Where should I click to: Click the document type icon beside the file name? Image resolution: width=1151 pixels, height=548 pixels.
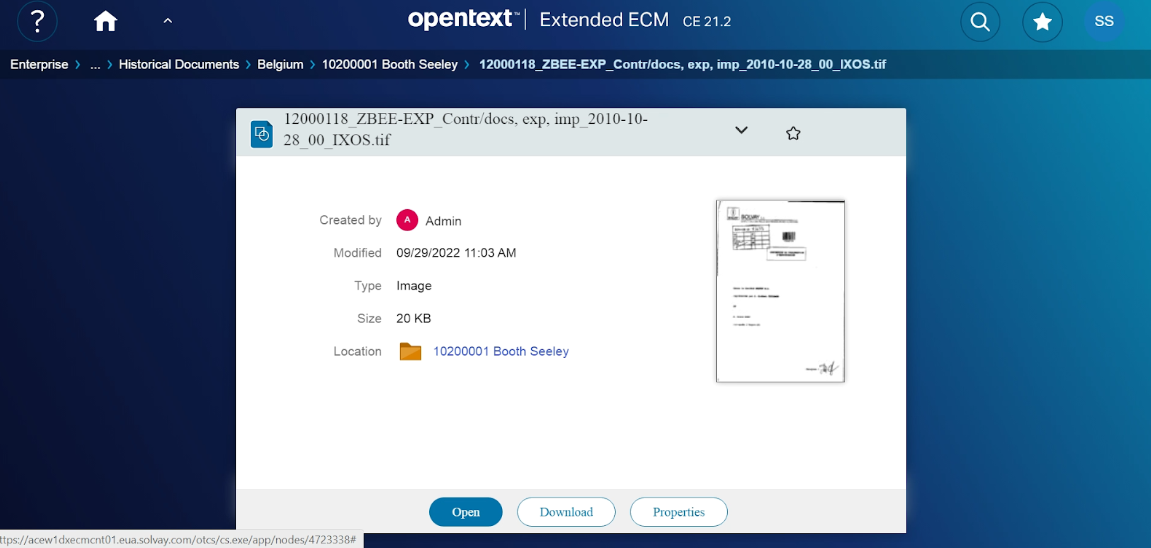click(262, 134)
